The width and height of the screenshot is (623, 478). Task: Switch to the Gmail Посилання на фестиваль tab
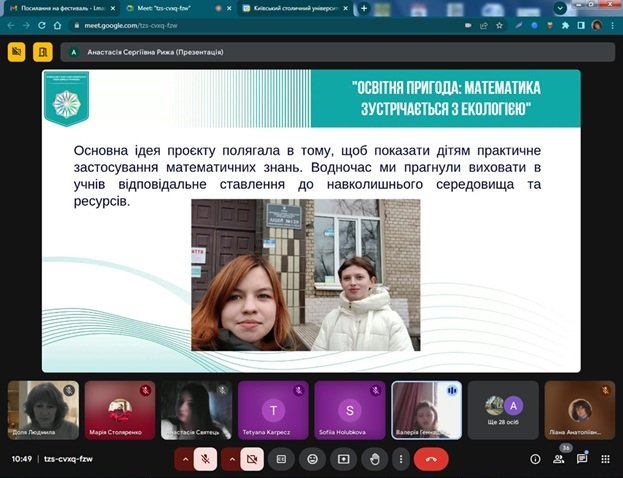pos(63,8)
